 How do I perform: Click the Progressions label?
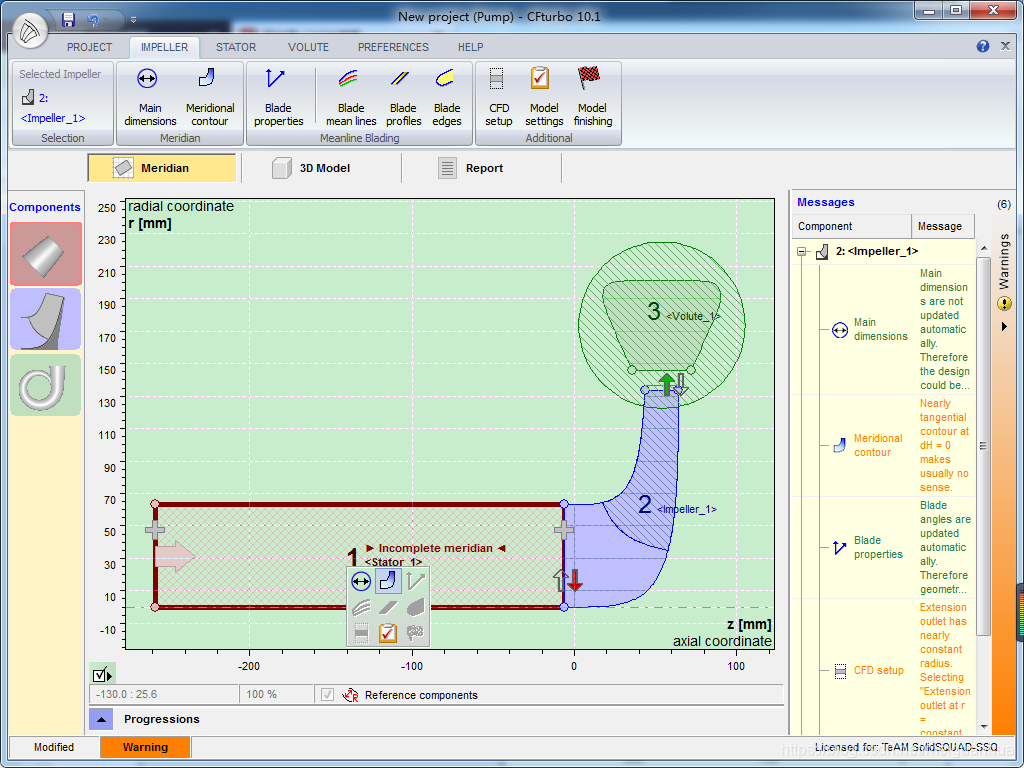161,719
